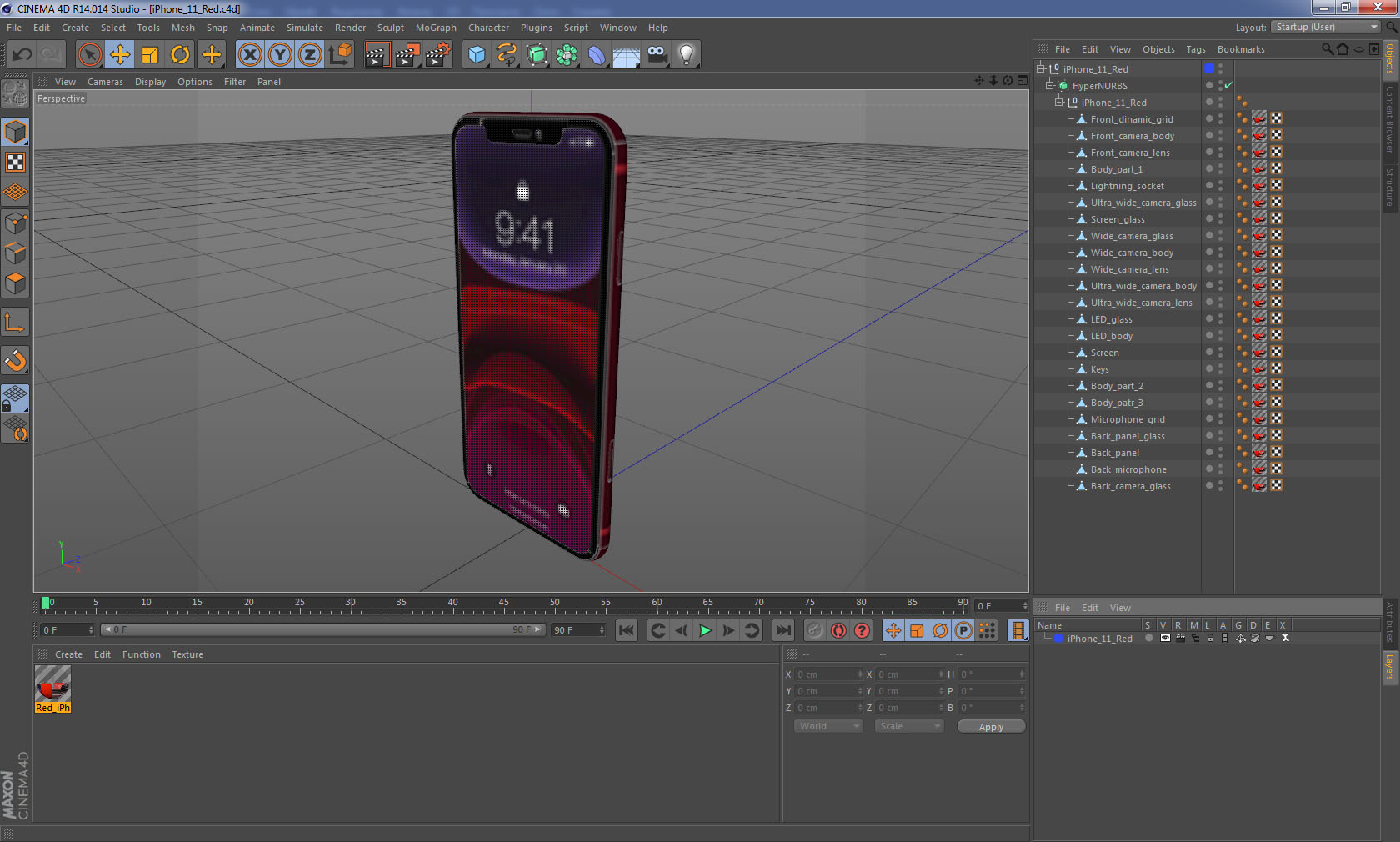This screenshot has width=1400, height=842.
Task: Add a Floor environment object icon
Action: (x=627, y=55)
